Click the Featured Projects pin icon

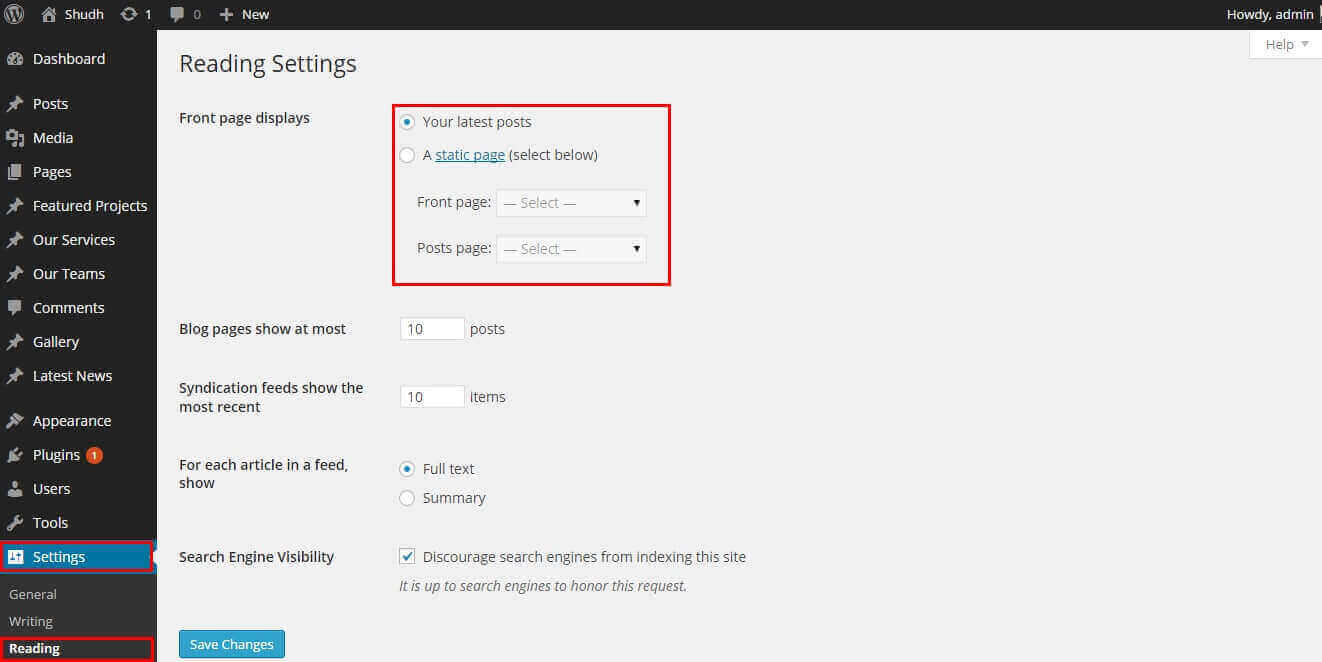point(15,206)
